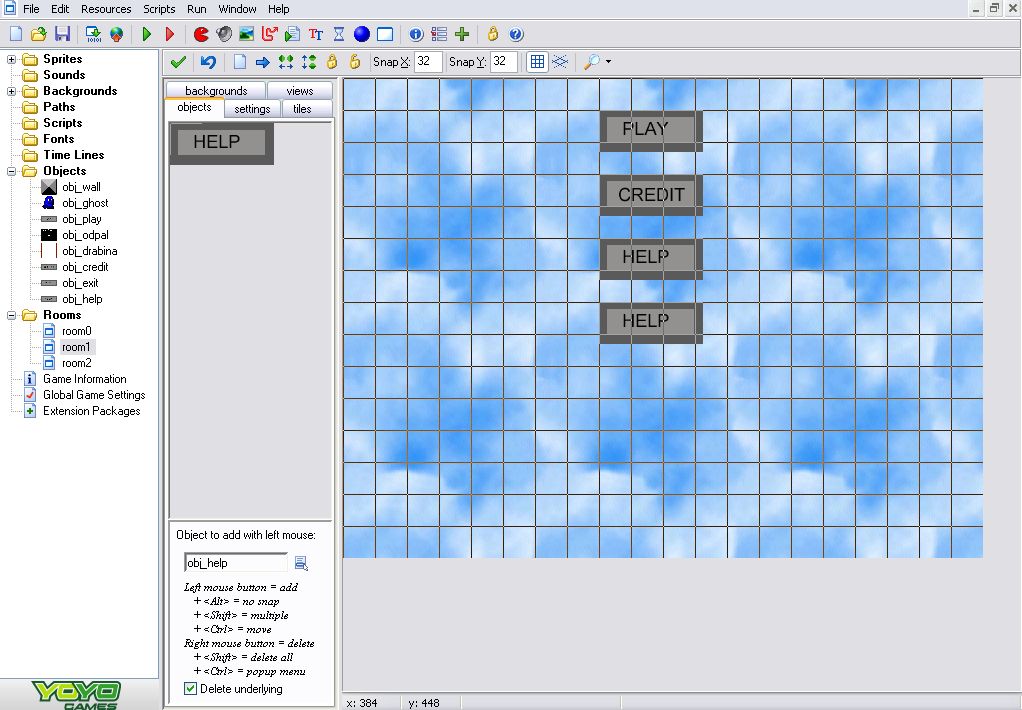Click the Snap X input field
The height and width of the screenshot is (710, 1022).
tap(428, 62)
